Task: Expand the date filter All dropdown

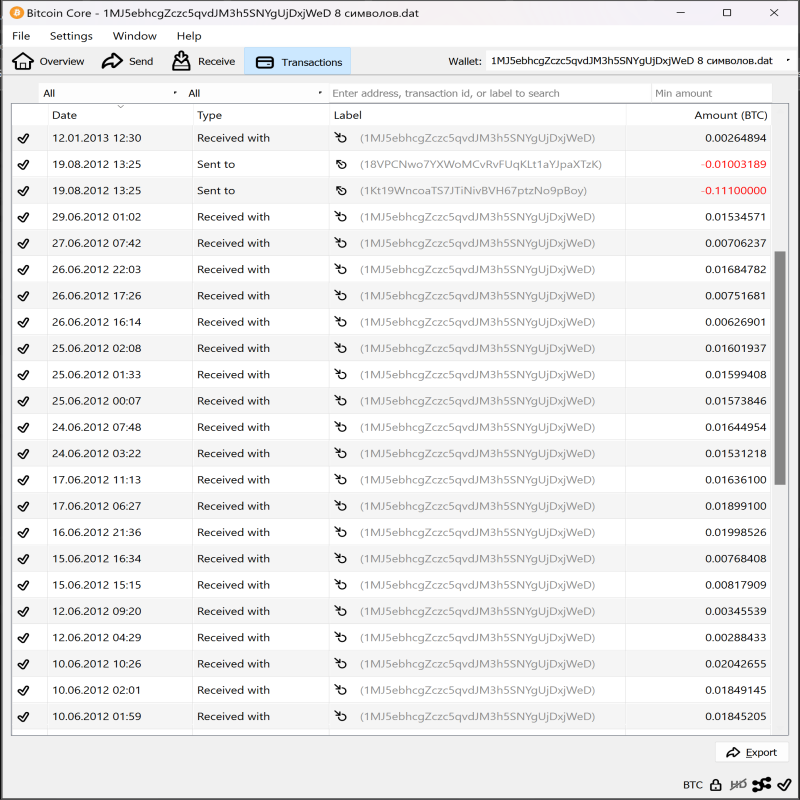Action: pyautogui.click(x=110, y=93)
